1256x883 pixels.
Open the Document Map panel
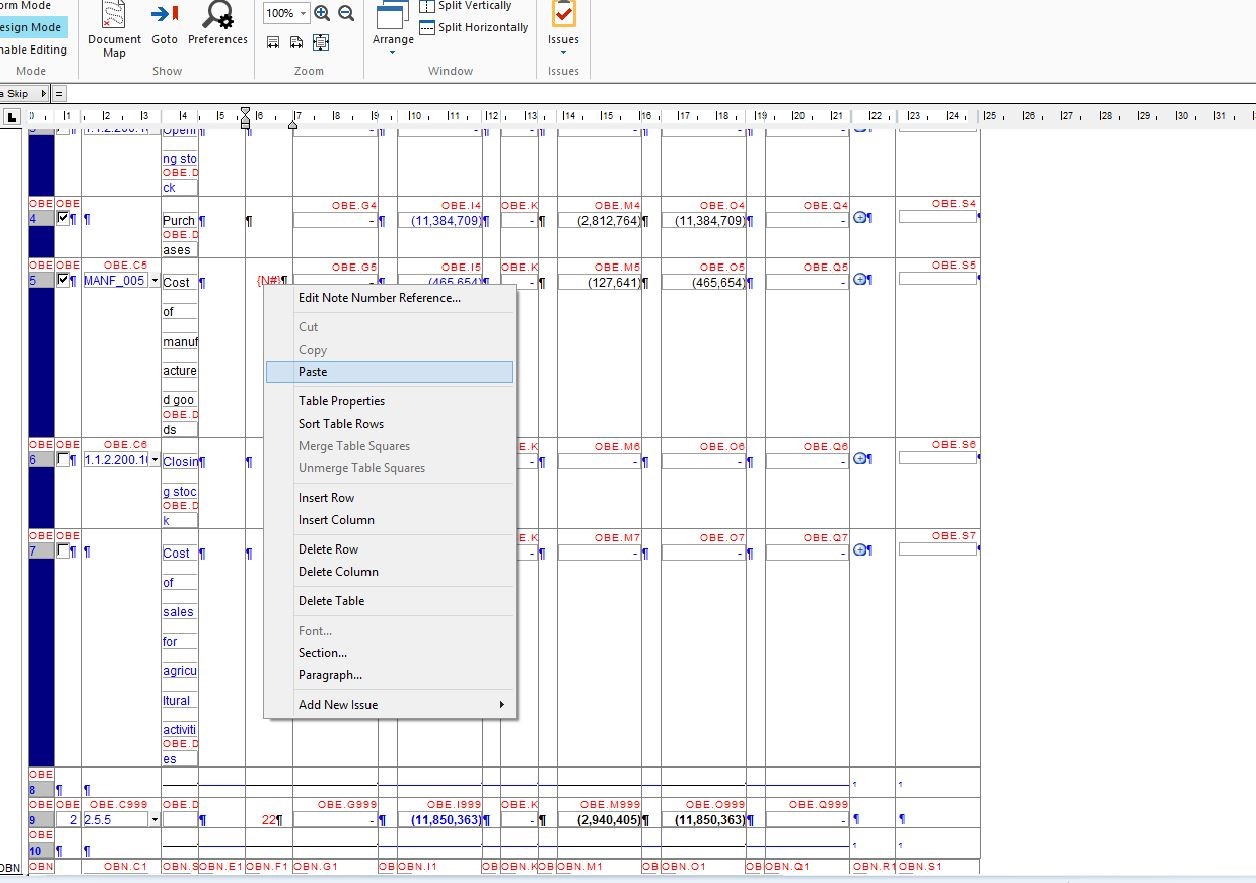(114, 29)
